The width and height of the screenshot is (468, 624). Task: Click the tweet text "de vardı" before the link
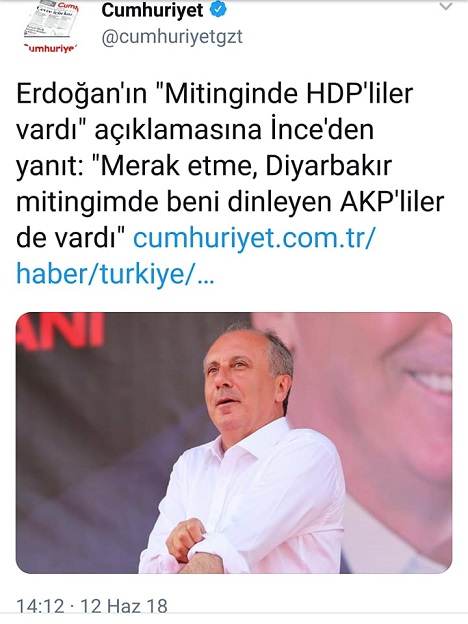tap(71, 238)
